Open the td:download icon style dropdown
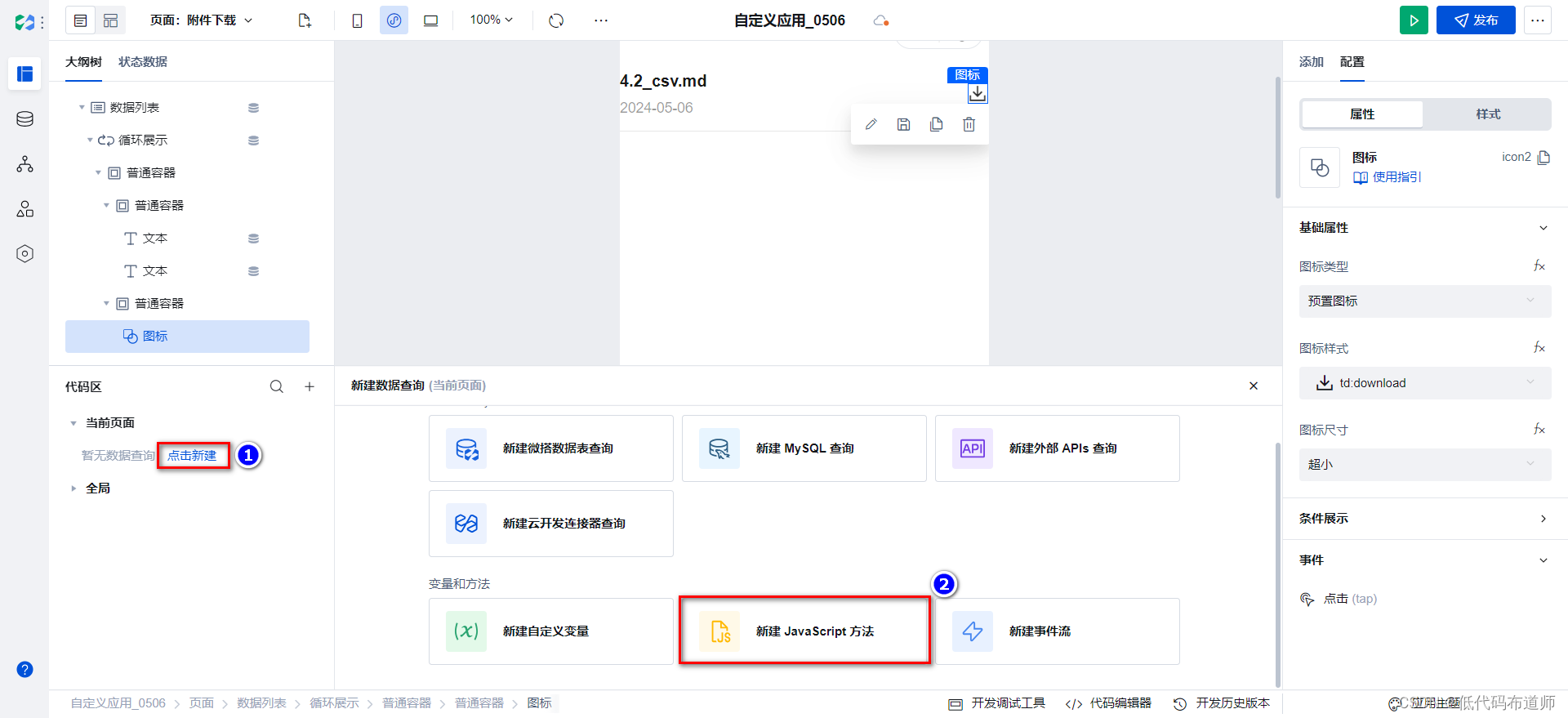 click(x=1425, y=383)
